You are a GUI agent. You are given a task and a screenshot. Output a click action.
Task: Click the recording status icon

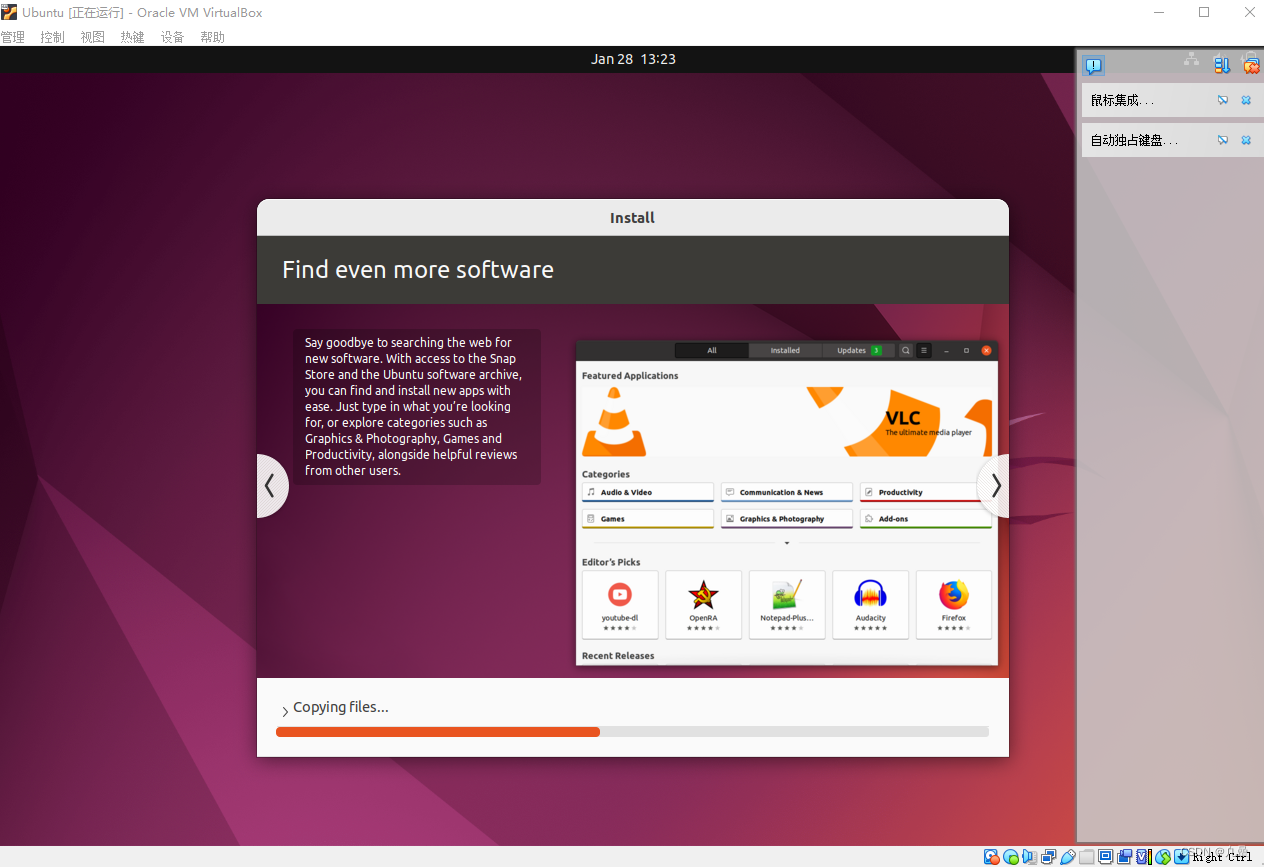[1125, 857]
